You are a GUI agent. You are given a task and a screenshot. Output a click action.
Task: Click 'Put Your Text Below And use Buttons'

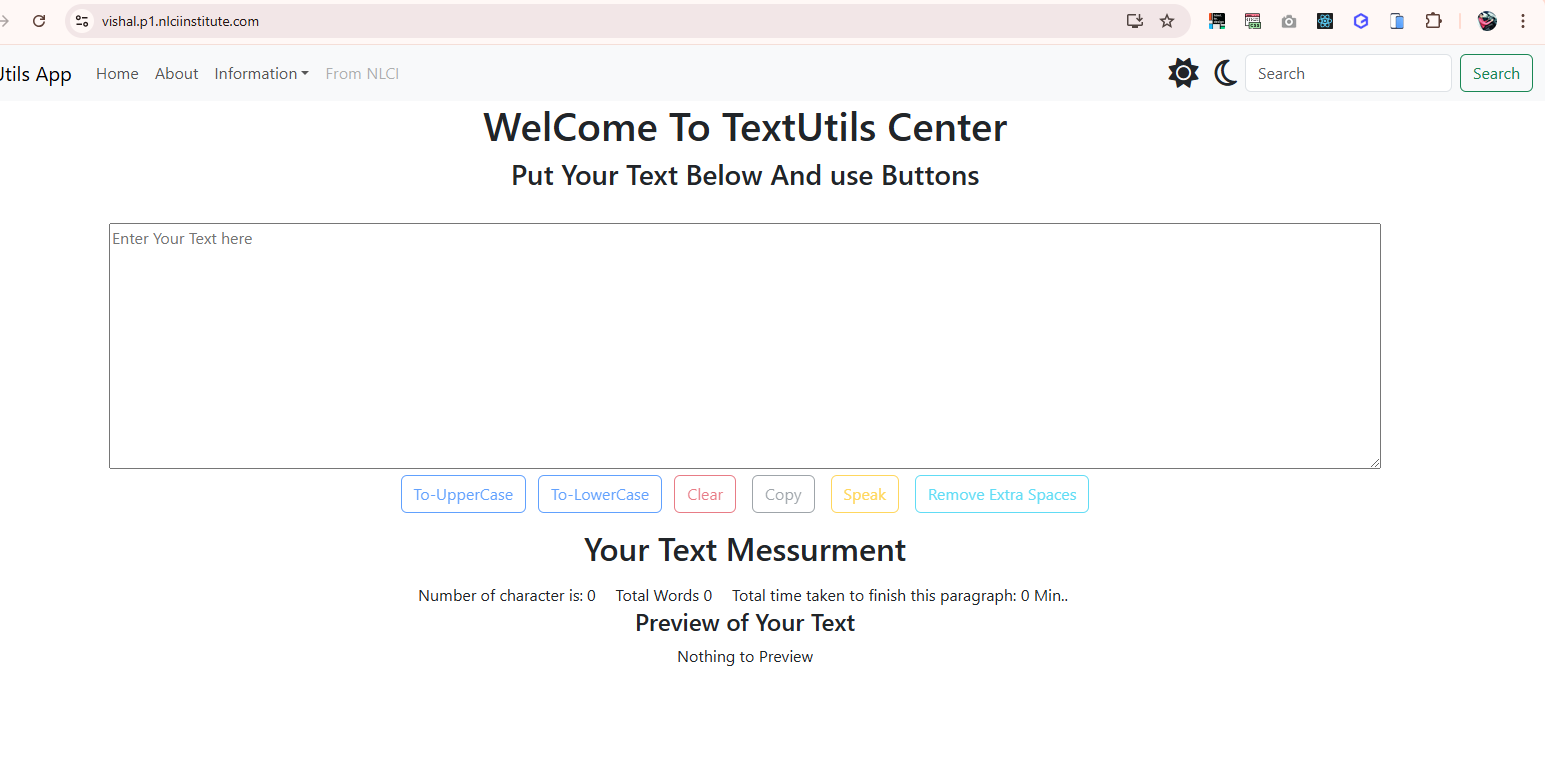(x=745, y=175)
